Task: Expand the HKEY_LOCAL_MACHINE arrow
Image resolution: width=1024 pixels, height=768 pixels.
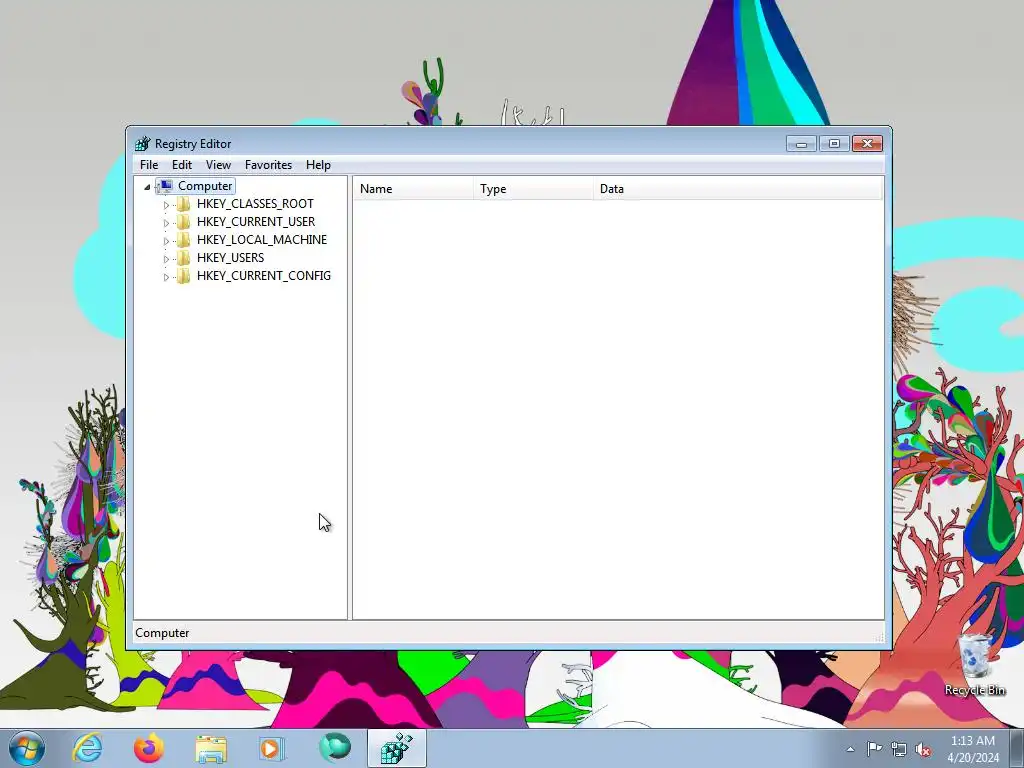Action: [166, 240]
